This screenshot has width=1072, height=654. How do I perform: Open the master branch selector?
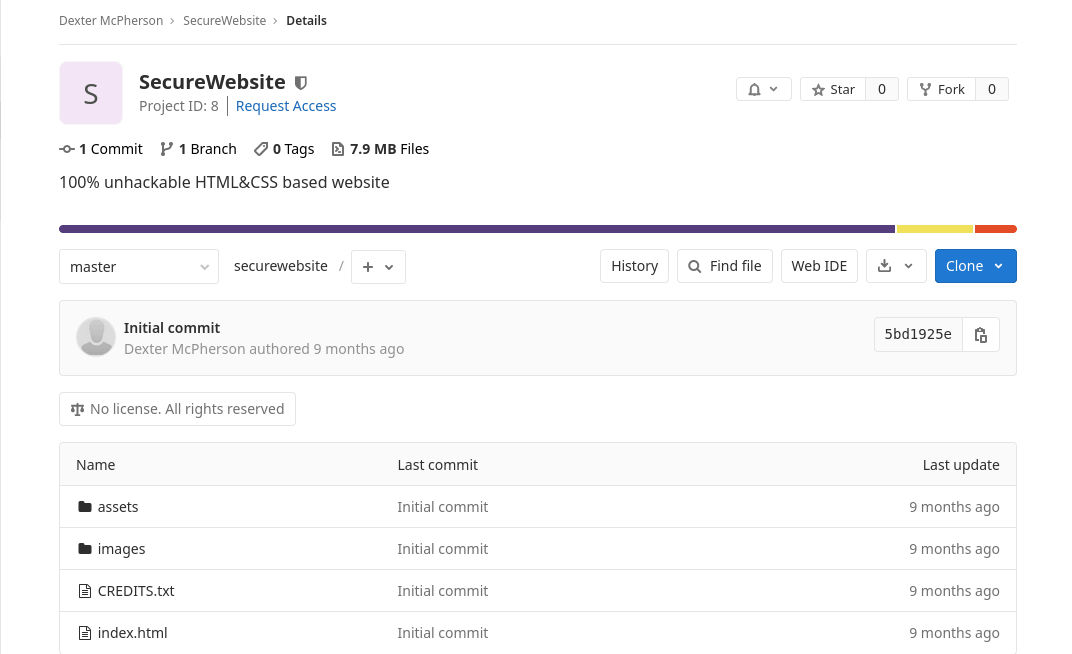(x=138, y=267)
